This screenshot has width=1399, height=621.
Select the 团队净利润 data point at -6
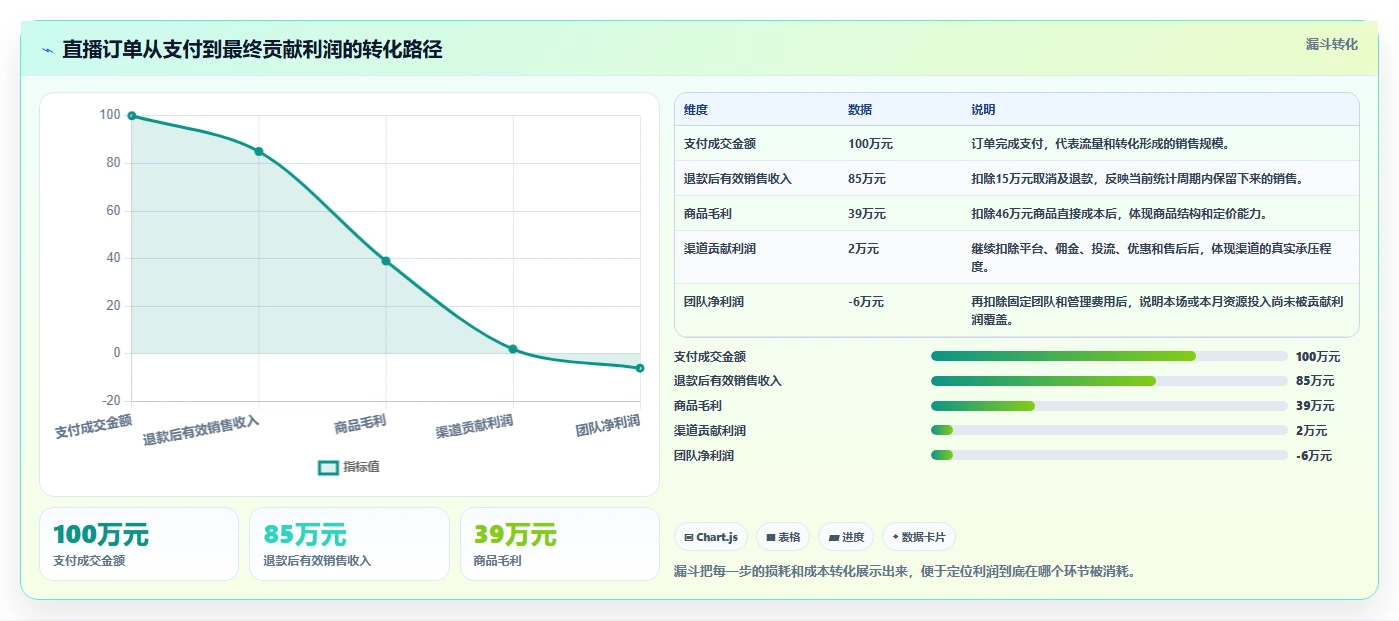point(640,368)
